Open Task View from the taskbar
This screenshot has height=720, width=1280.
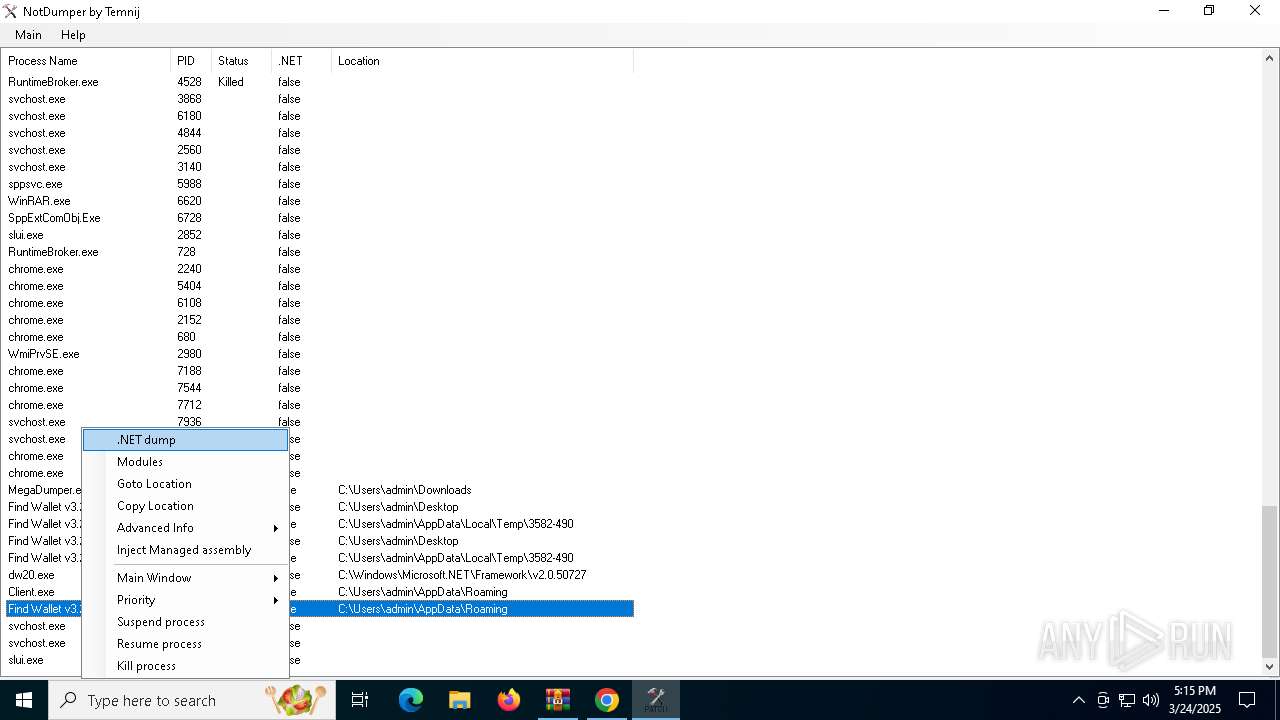[x=360, y=700]
